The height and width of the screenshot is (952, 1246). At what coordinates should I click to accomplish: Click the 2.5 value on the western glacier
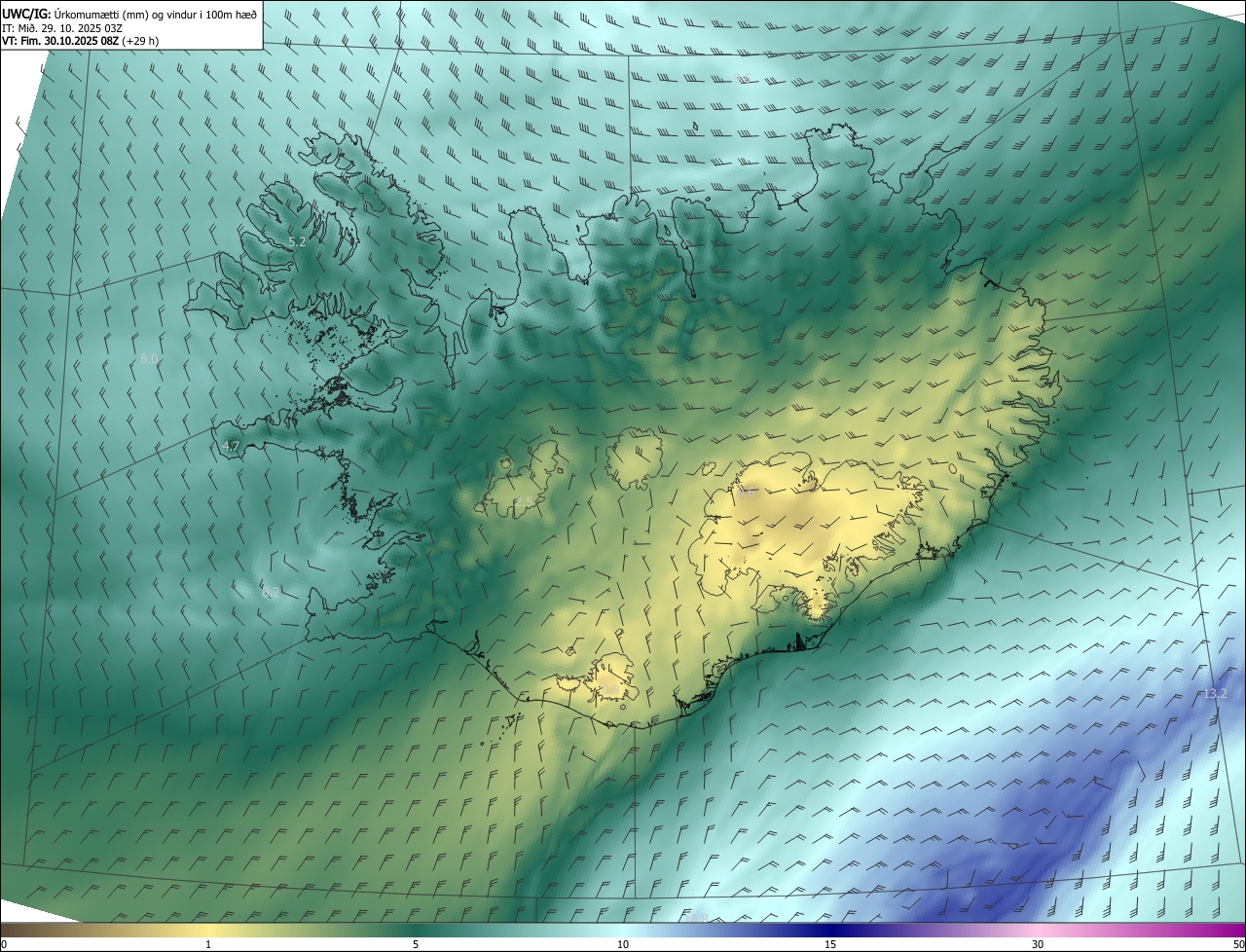pos(525,502)
